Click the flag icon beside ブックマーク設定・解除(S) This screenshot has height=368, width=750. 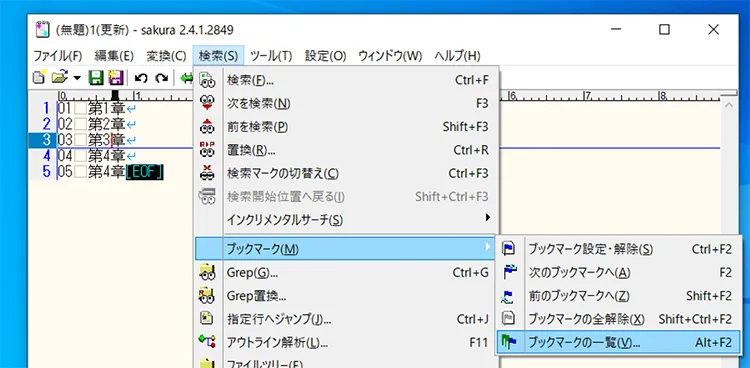coord(508,249)
